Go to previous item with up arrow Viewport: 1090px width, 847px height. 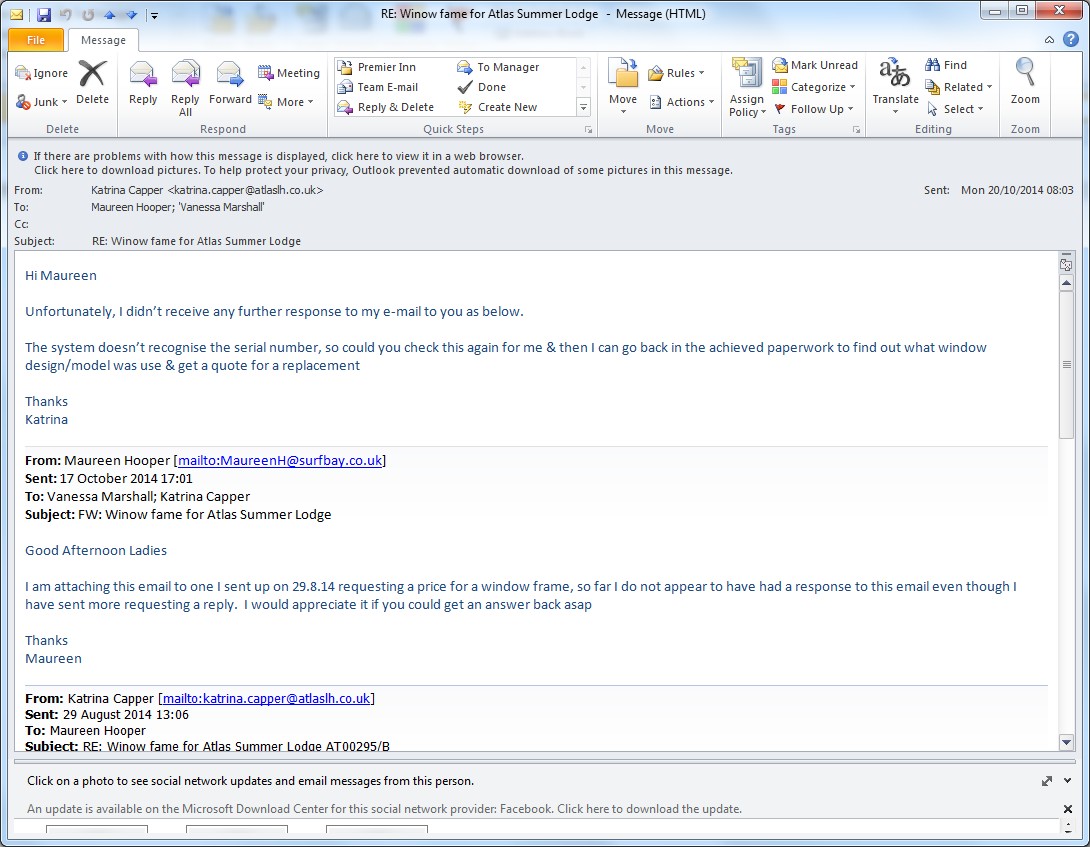click(109, 15)
